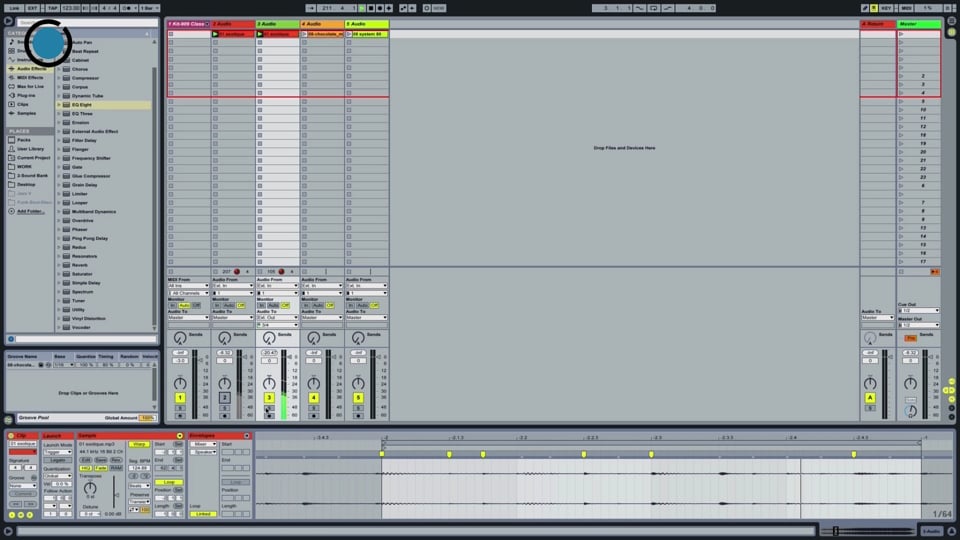Open the Launch Mode Trigger dropdown
Viewport: 960px width, 540px height.
pyautogui.click(x=57, y=452)
